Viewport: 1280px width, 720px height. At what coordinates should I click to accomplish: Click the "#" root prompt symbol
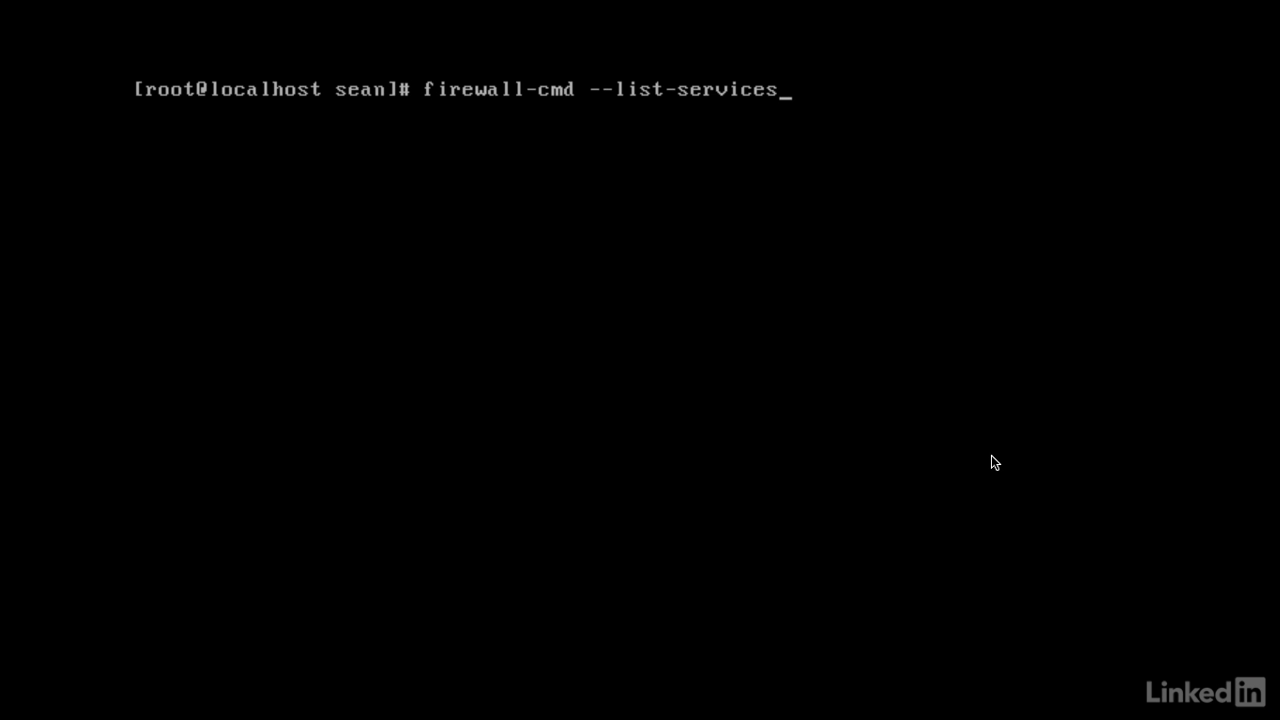(x=404, y=89)
